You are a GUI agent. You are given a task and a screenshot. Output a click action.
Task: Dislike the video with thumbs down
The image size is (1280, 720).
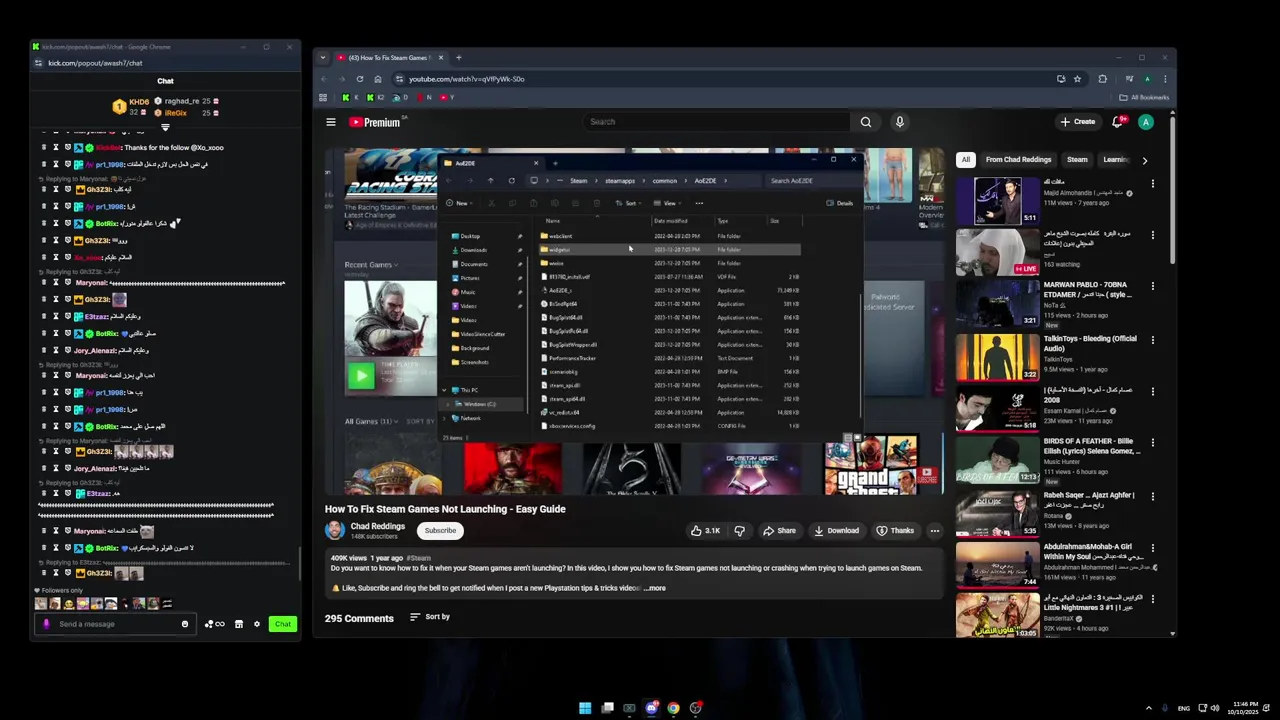(x=740, y=531)
